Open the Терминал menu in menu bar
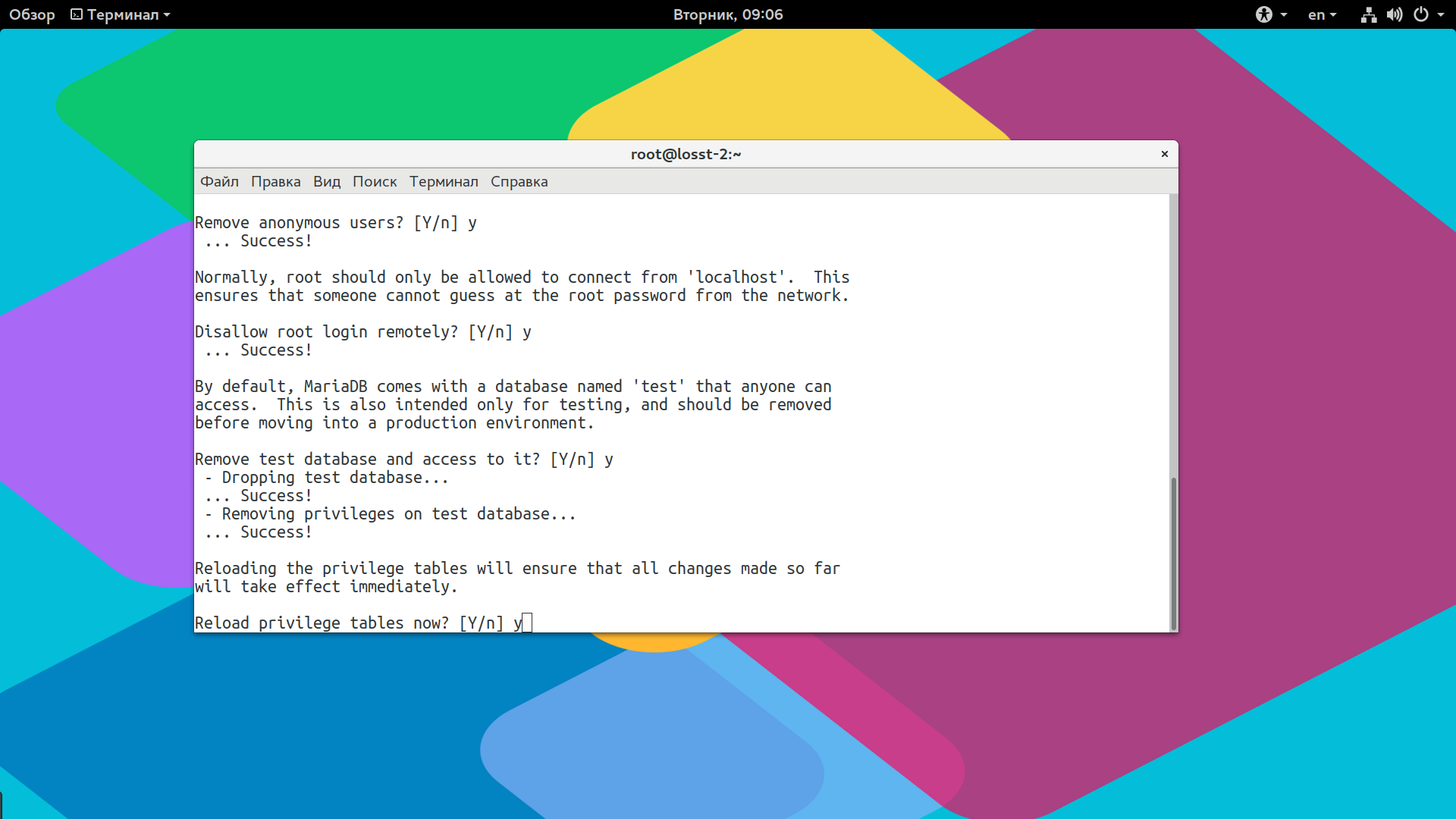Screen dimensions: 1456x819 click(x=444, y=181)
